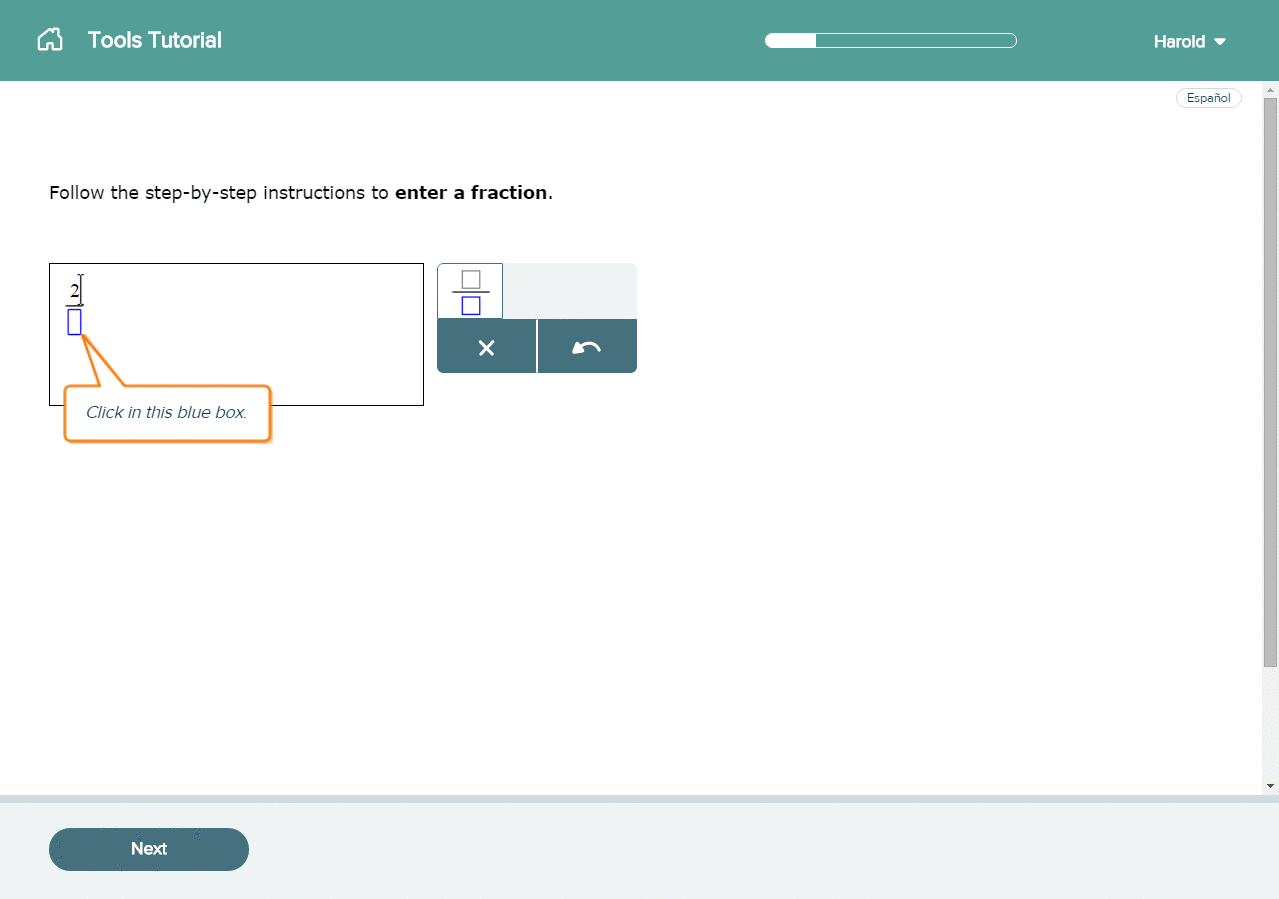Image resolution: width=1279 pixels, height=899 pixels.
Task: Click the empty gray area of the tool palette
Action: (569, 292)
